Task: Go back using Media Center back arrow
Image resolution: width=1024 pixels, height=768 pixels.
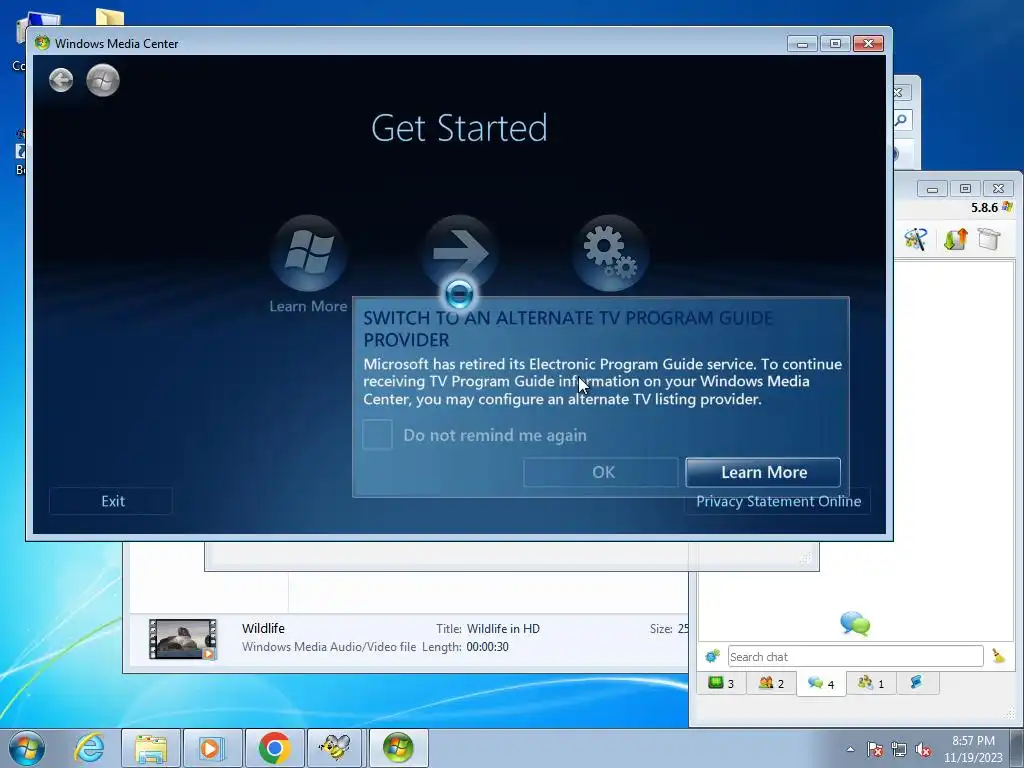Action: click(61, 80)
